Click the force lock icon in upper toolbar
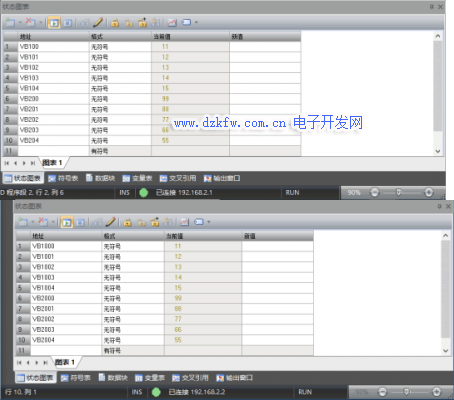Image resolution: width=454 pixels, height=400 pixels. click(115, 23)
